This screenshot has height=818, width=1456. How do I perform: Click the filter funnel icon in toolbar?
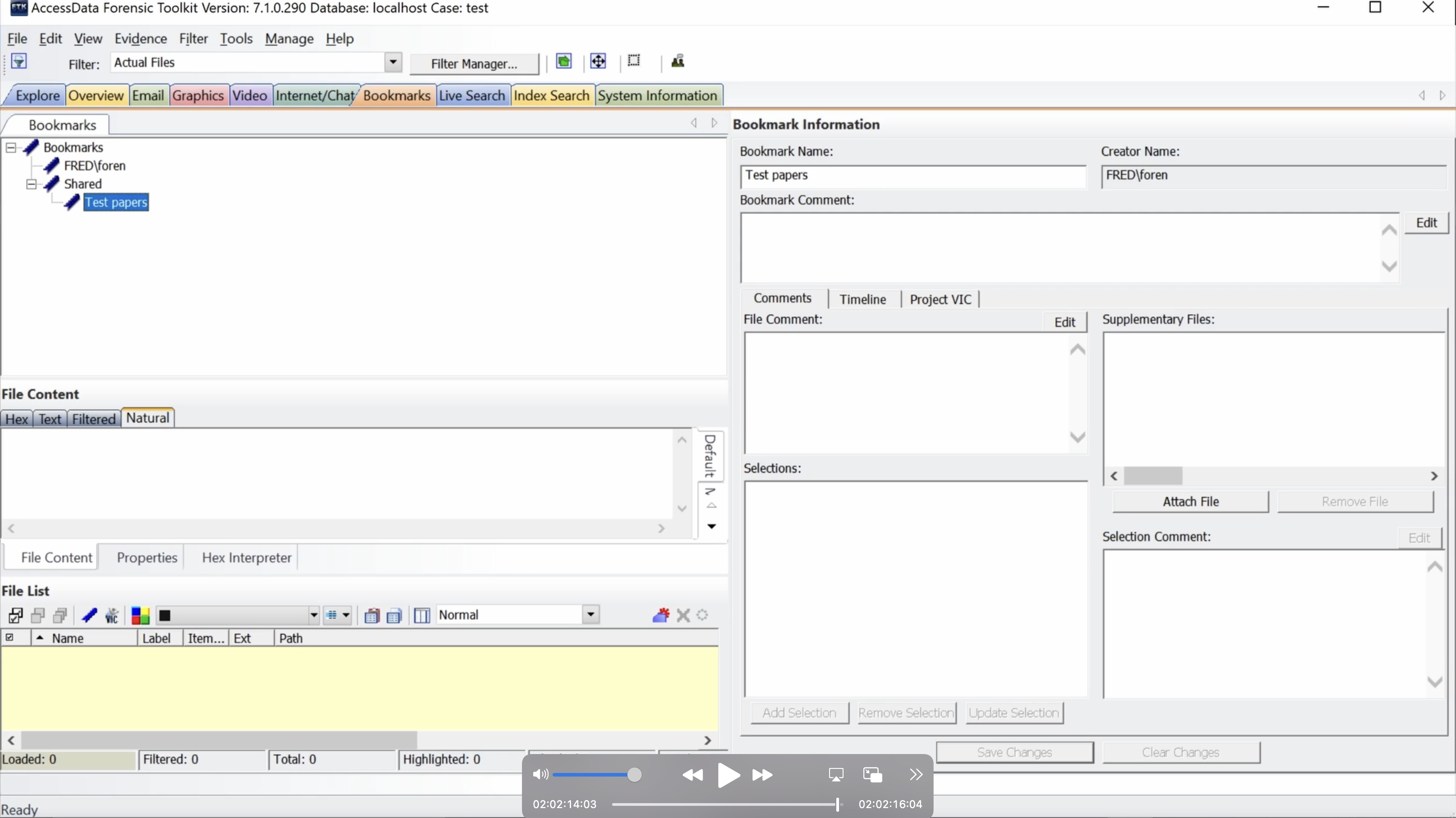[18, 61]
